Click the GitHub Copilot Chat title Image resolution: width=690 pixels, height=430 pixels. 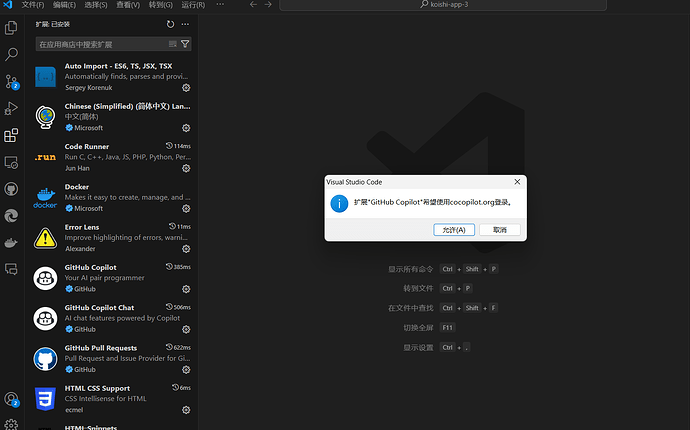tap(99, 308)
